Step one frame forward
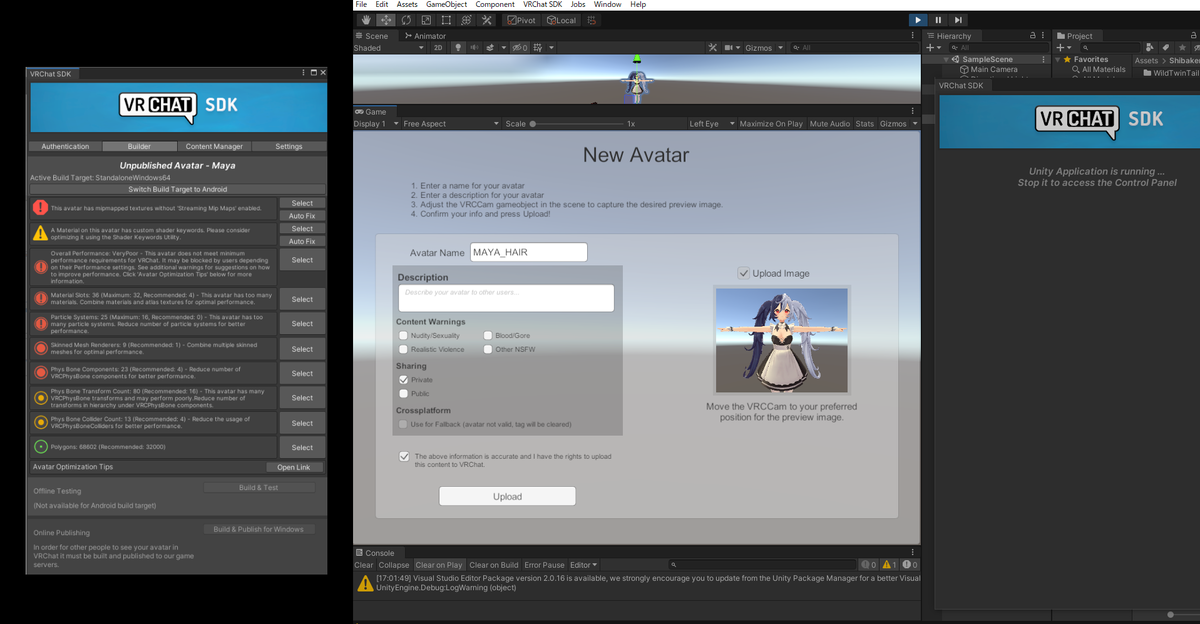Image resolution: width=1200 pixels, height=624 pixels. [958, 20]
